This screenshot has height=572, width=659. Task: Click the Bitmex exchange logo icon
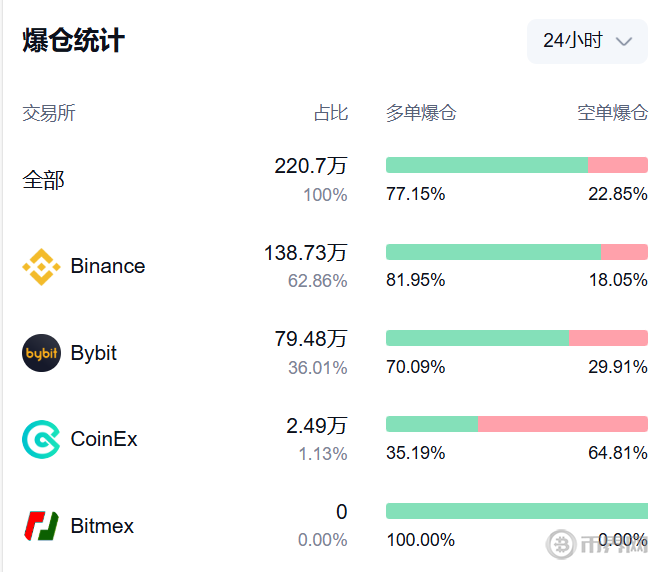[x=41, y=526]
